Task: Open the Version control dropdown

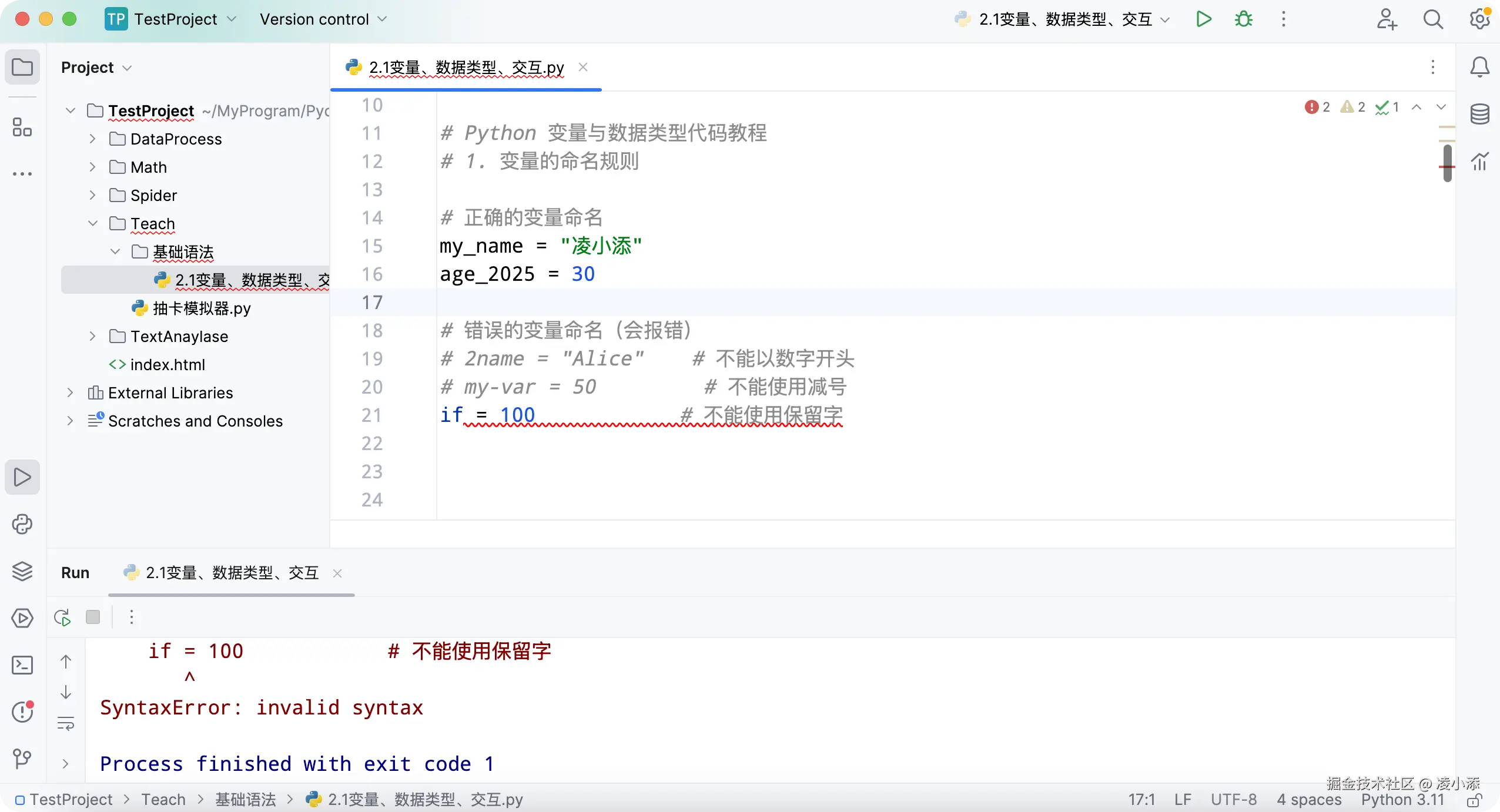Action: point(323,19)
